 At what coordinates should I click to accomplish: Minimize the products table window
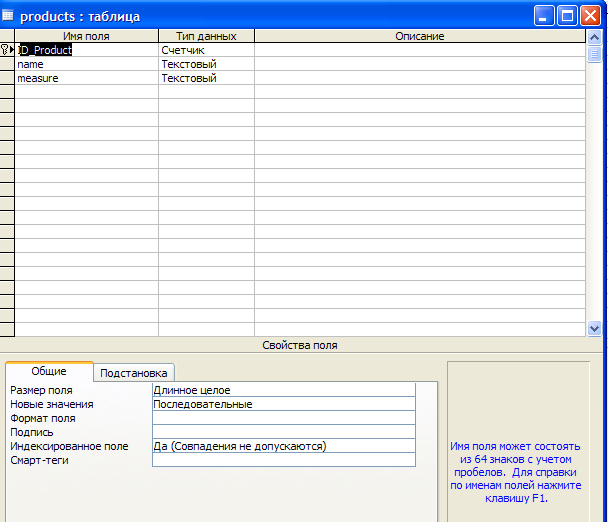click(544, 16)
